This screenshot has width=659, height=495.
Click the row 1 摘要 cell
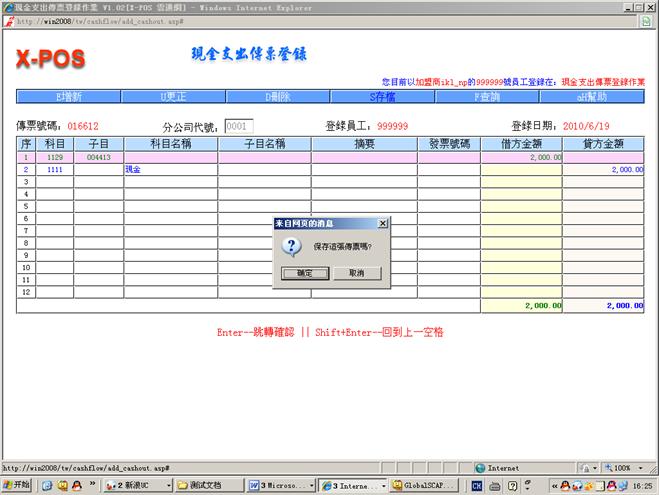(364, 157)
